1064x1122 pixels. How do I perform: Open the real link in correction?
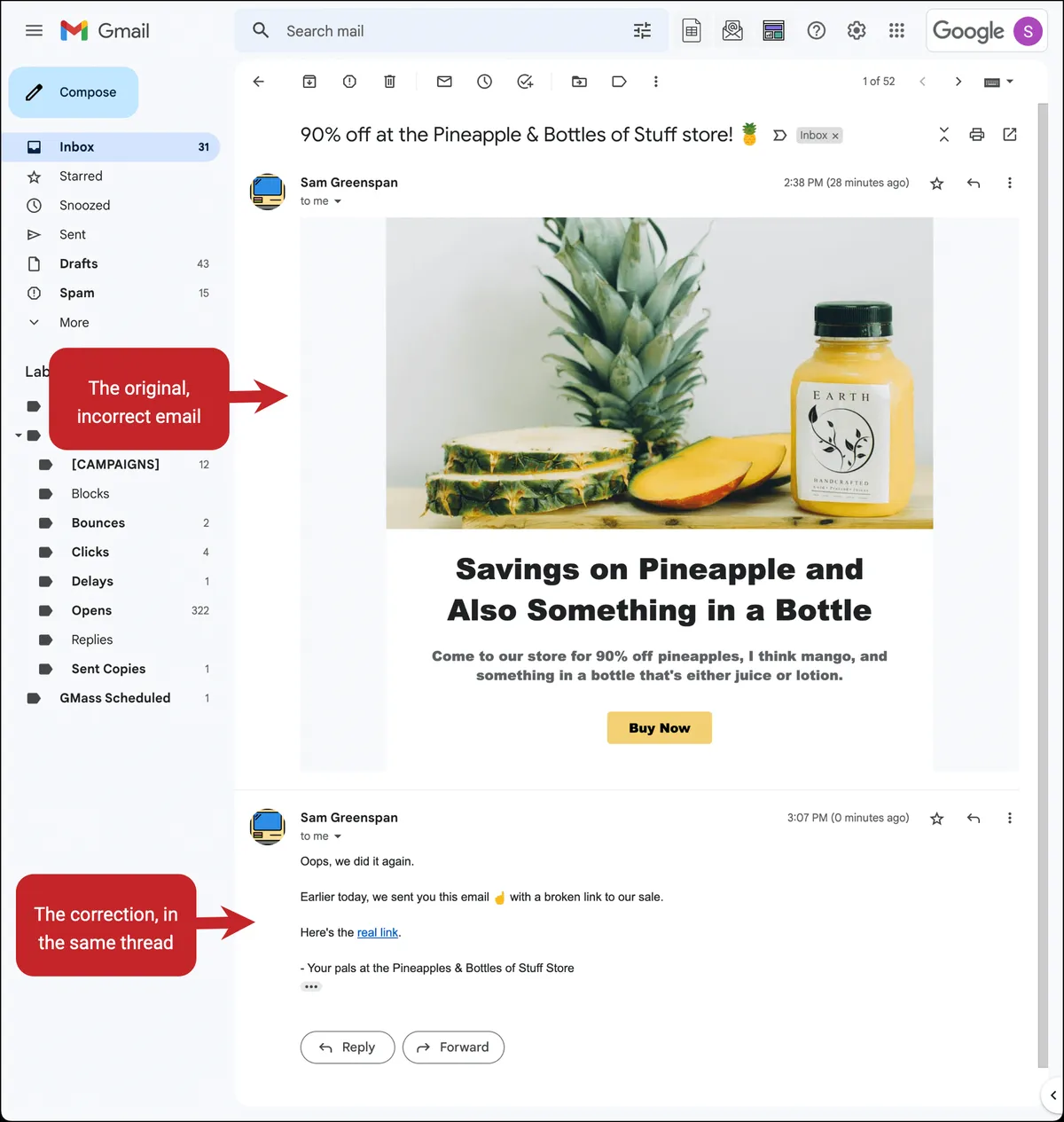378,933
